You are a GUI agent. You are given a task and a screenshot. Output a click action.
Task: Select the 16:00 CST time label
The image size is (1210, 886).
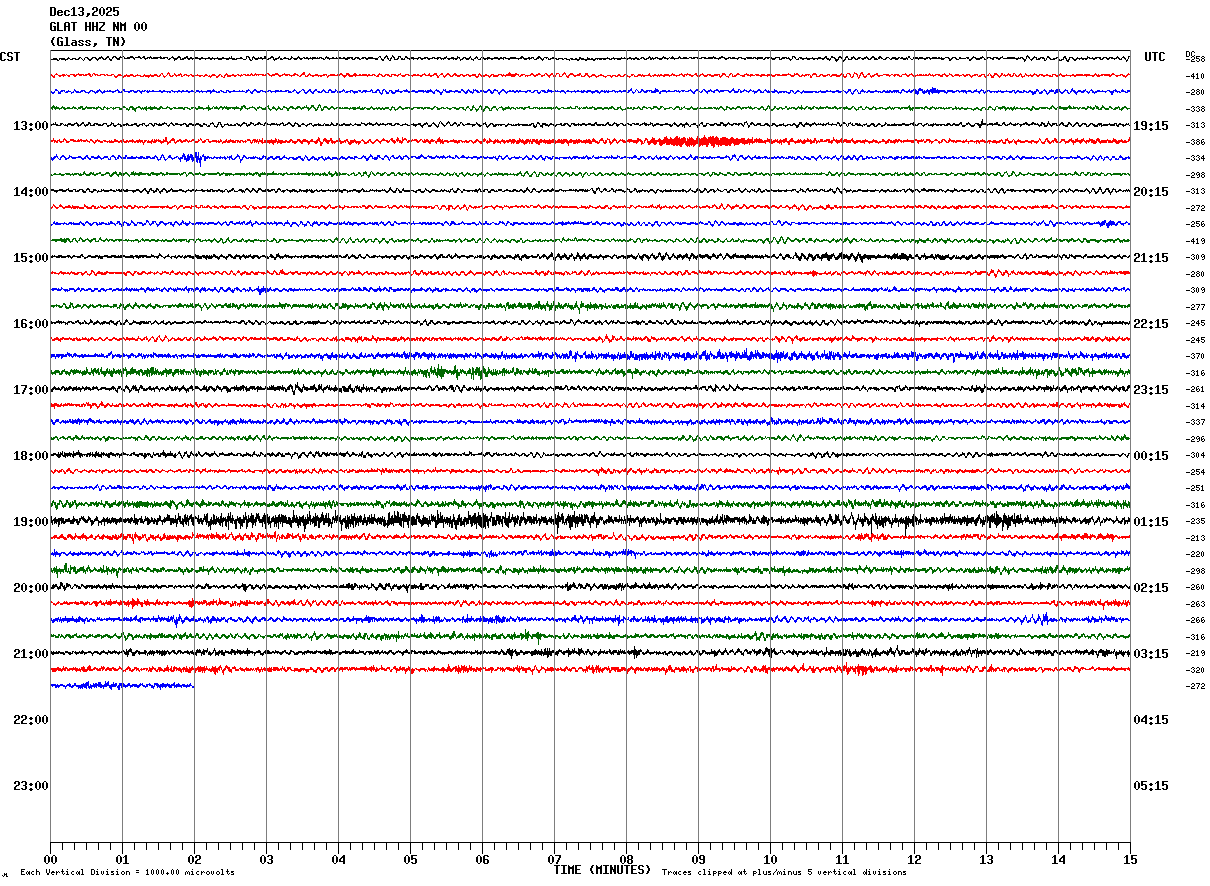(x=30, y=324)
